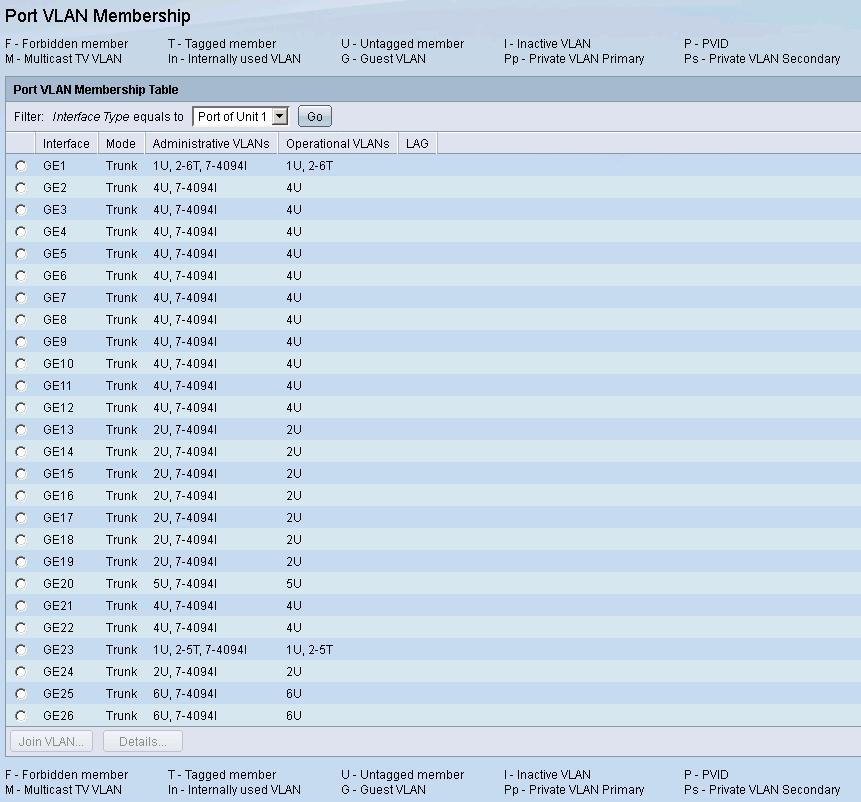Click the LAG column header
This screenshot has width=861, height=802.
417,143
